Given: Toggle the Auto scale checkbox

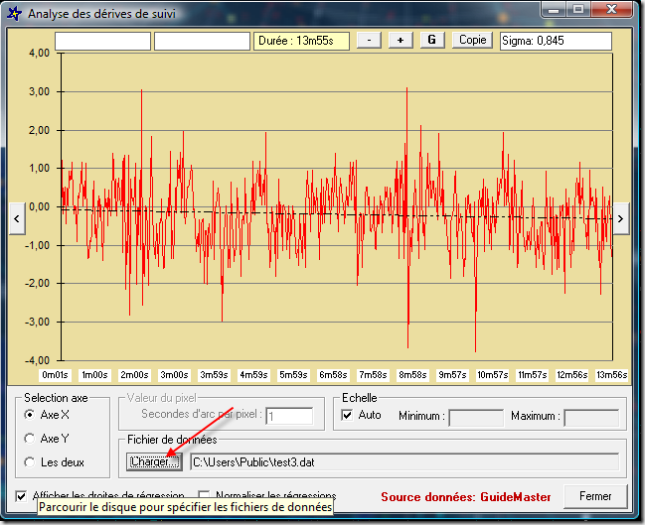Looking at the screenshot, I should click(x=348, y=415).
